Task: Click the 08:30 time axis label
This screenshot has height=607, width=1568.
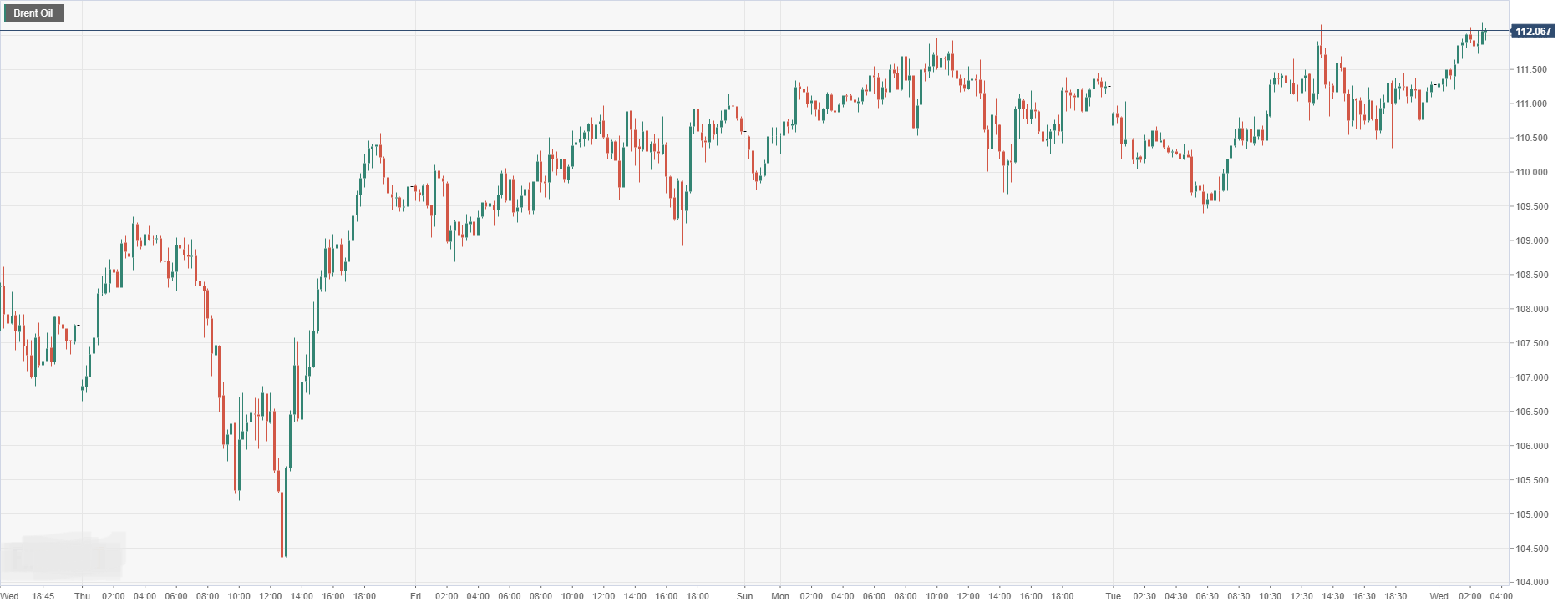Action: [x=1239, y=596]
